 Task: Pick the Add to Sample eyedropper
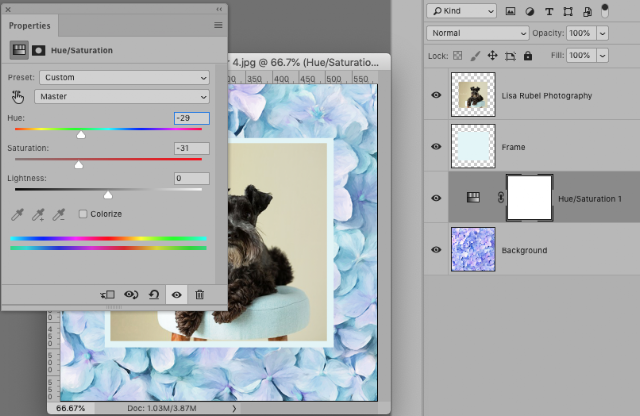[38, 214]
